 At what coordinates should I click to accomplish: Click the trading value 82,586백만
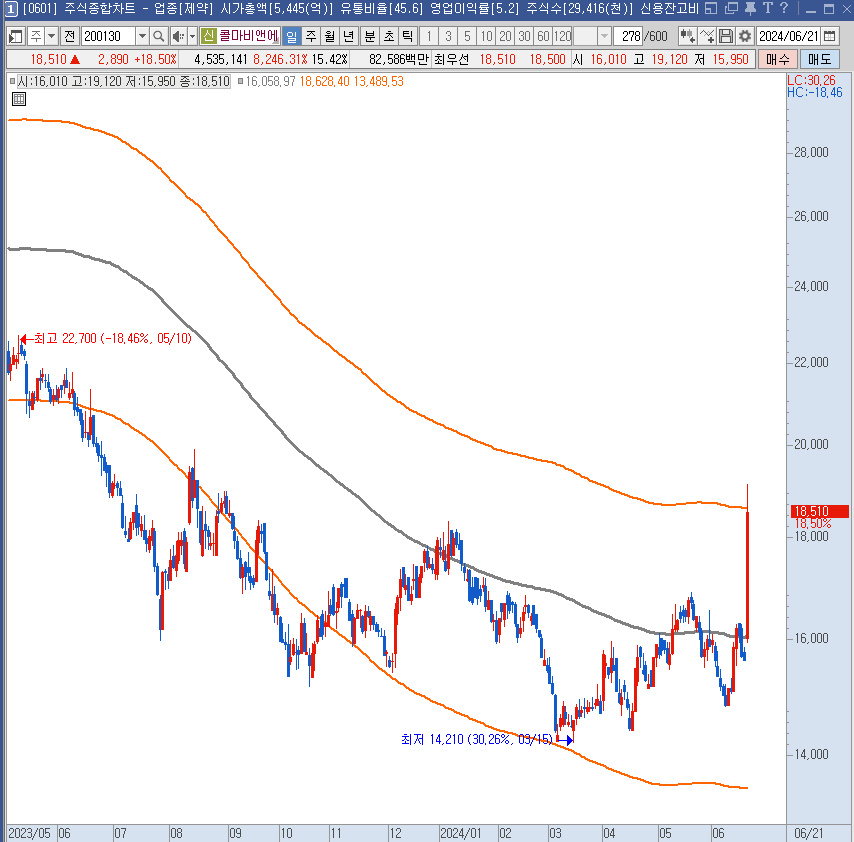coord(399,59)
